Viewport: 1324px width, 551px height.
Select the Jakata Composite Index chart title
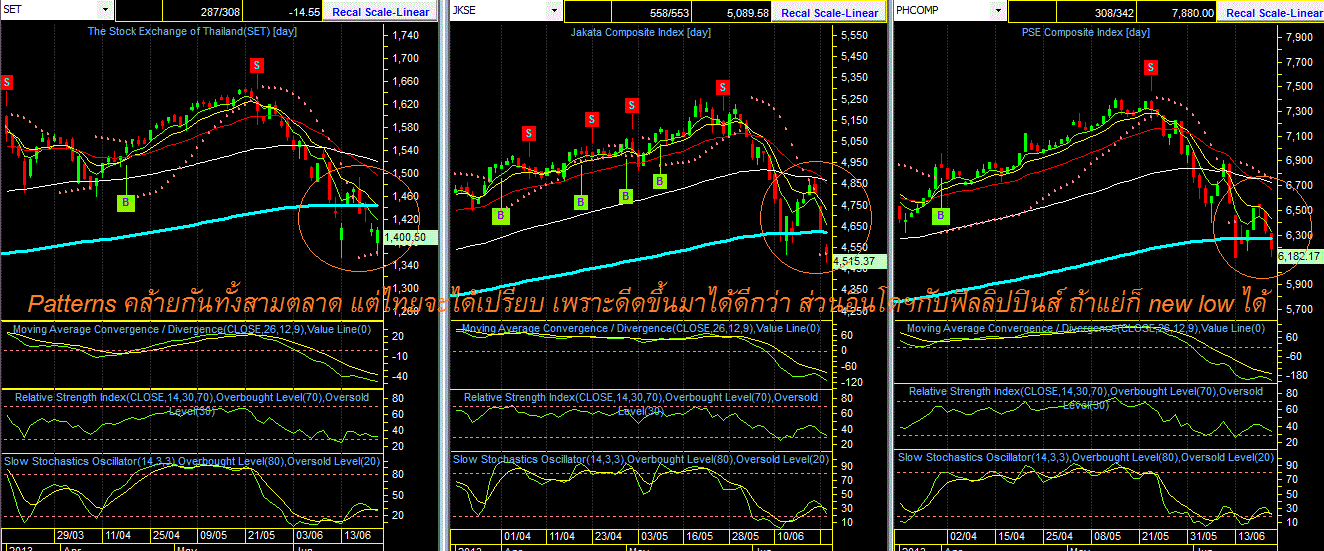pyautogui.click(x=640, y=33)
